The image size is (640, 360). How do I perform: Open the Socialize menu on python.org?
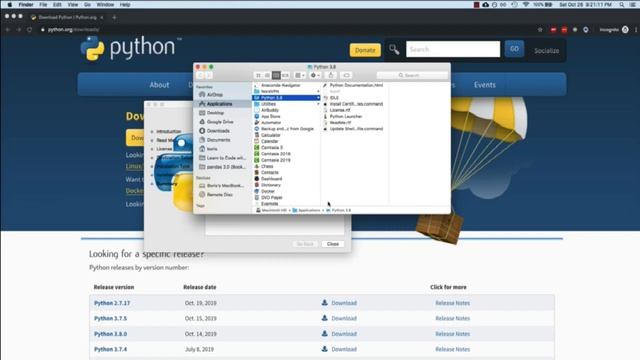pyautogui.click(x=547, y=51)
